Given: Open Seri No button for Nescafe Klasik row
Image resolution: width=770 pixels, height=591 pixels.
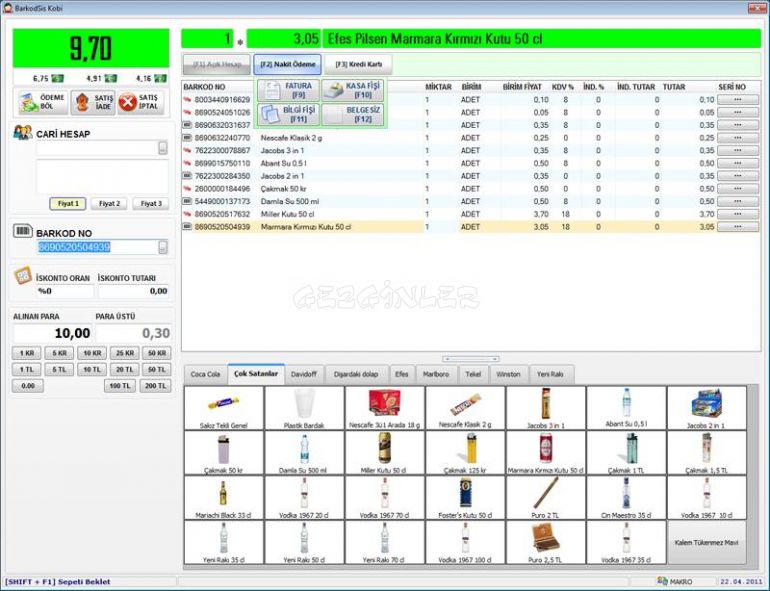Looking at the screenshot, I should pyautogui.click(x=738, y=138).
